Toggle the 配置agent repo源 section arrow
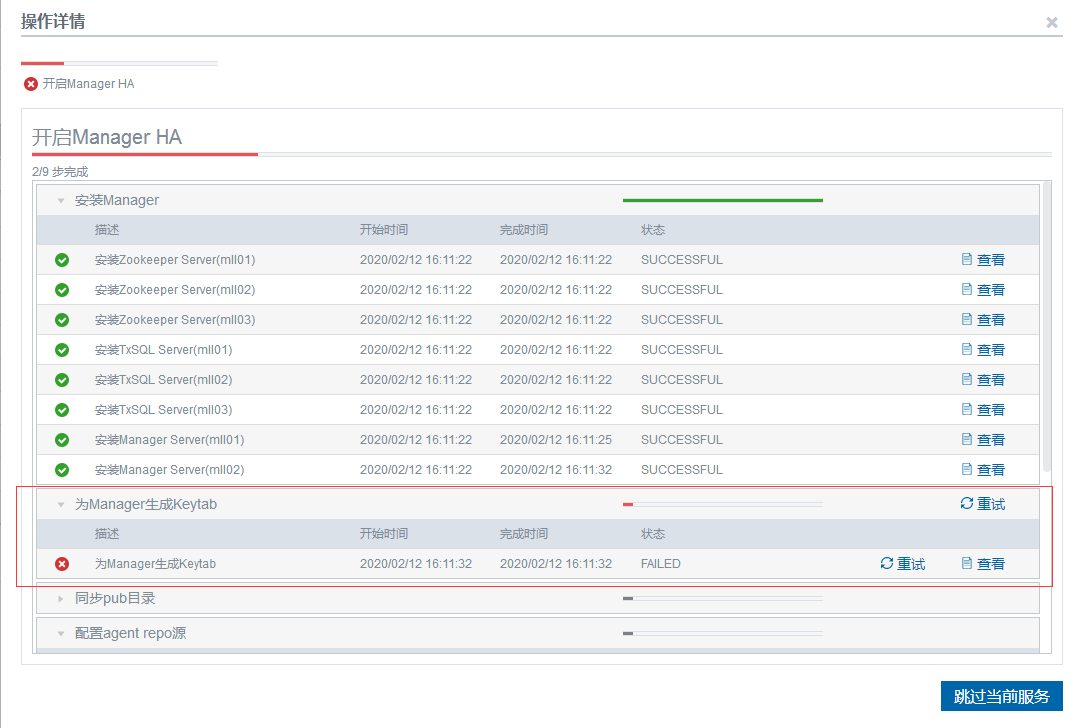The image size is (1074, 728). click(61, 634)
